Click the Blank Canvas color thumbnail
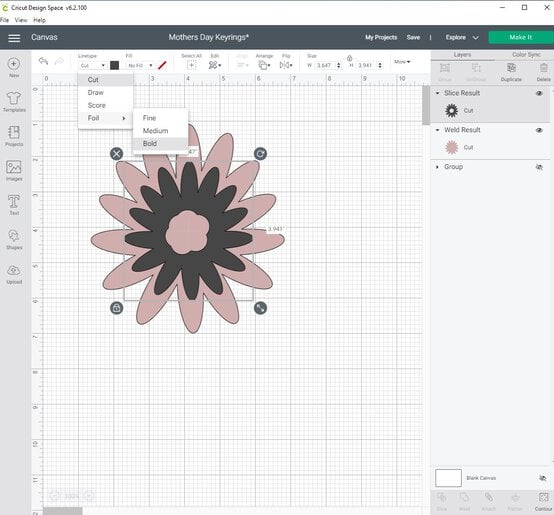Viewport: 554px width, 515px height. click(448, 478)
